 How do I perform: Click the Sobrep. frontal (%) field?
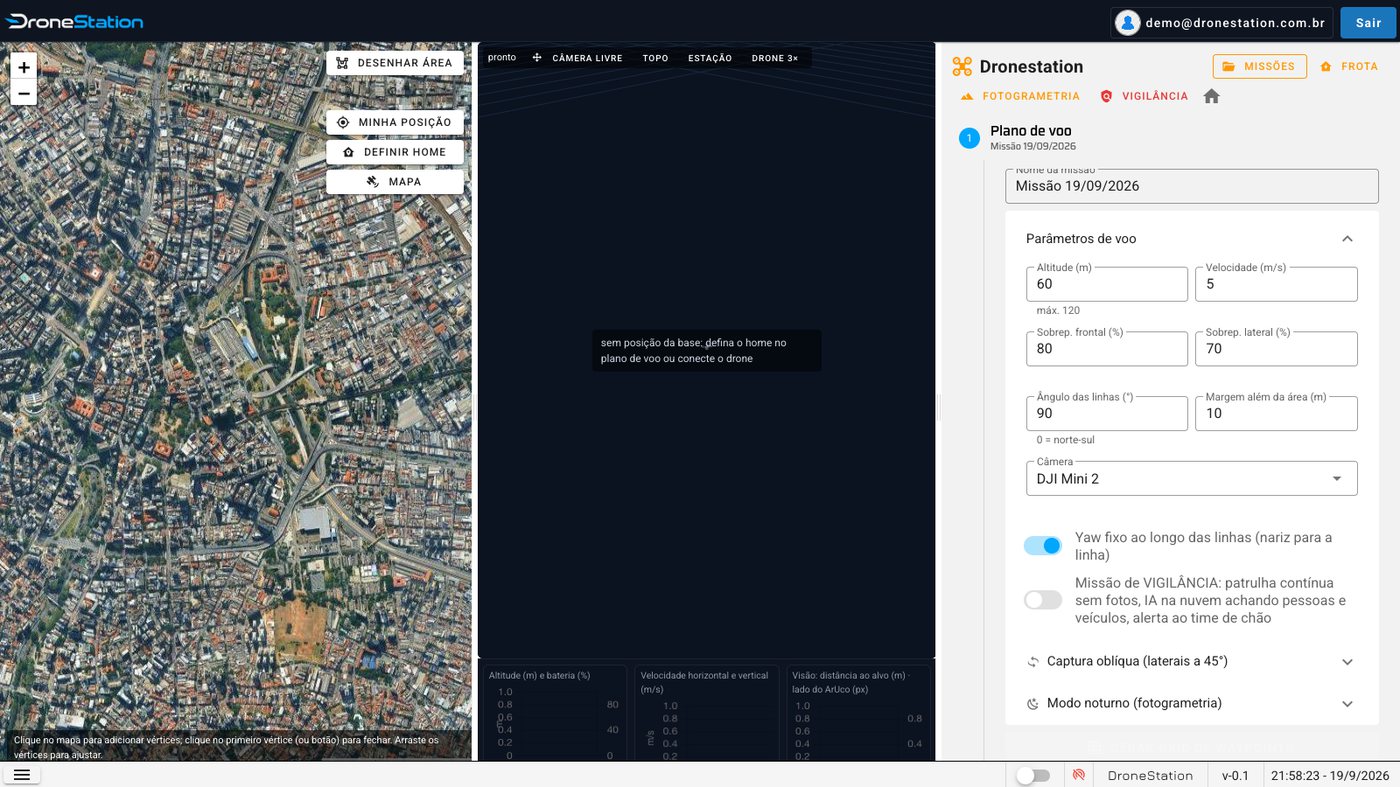(x=1107, y=349)
